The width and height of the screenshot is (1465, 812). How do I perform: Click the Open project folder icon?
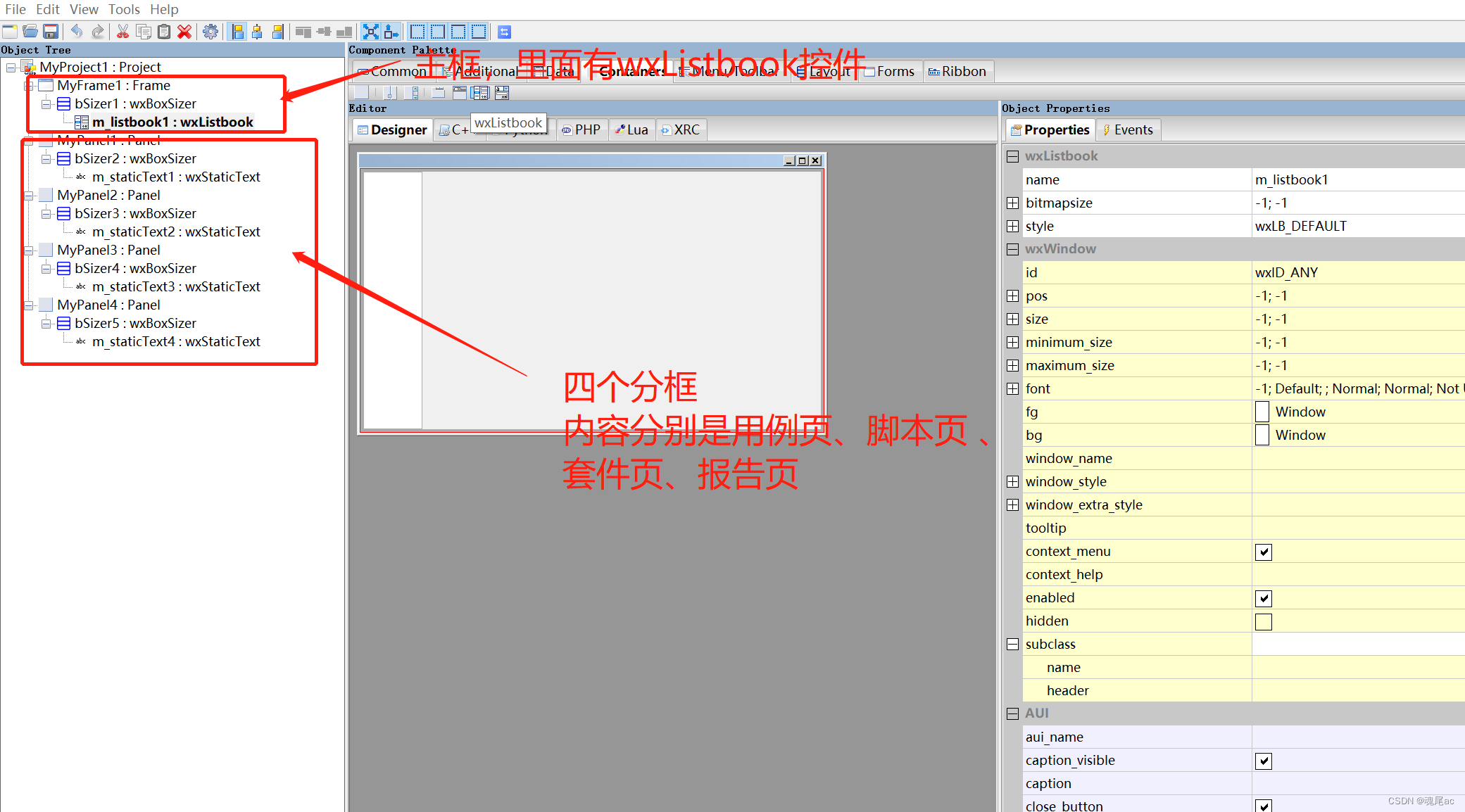[x=30, y=32]
